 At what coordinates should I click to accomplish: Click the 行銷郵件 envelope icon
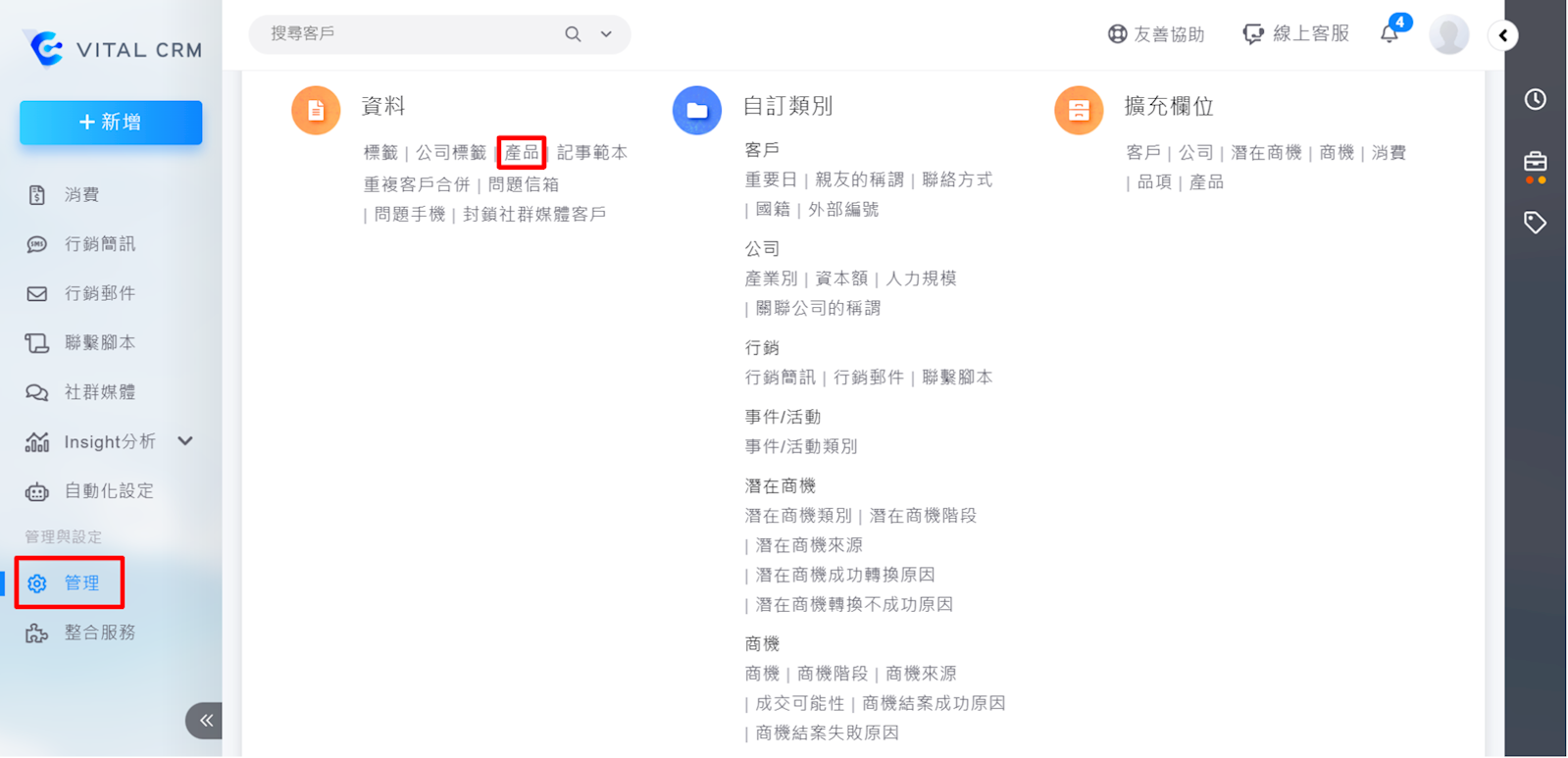(37, 293)
